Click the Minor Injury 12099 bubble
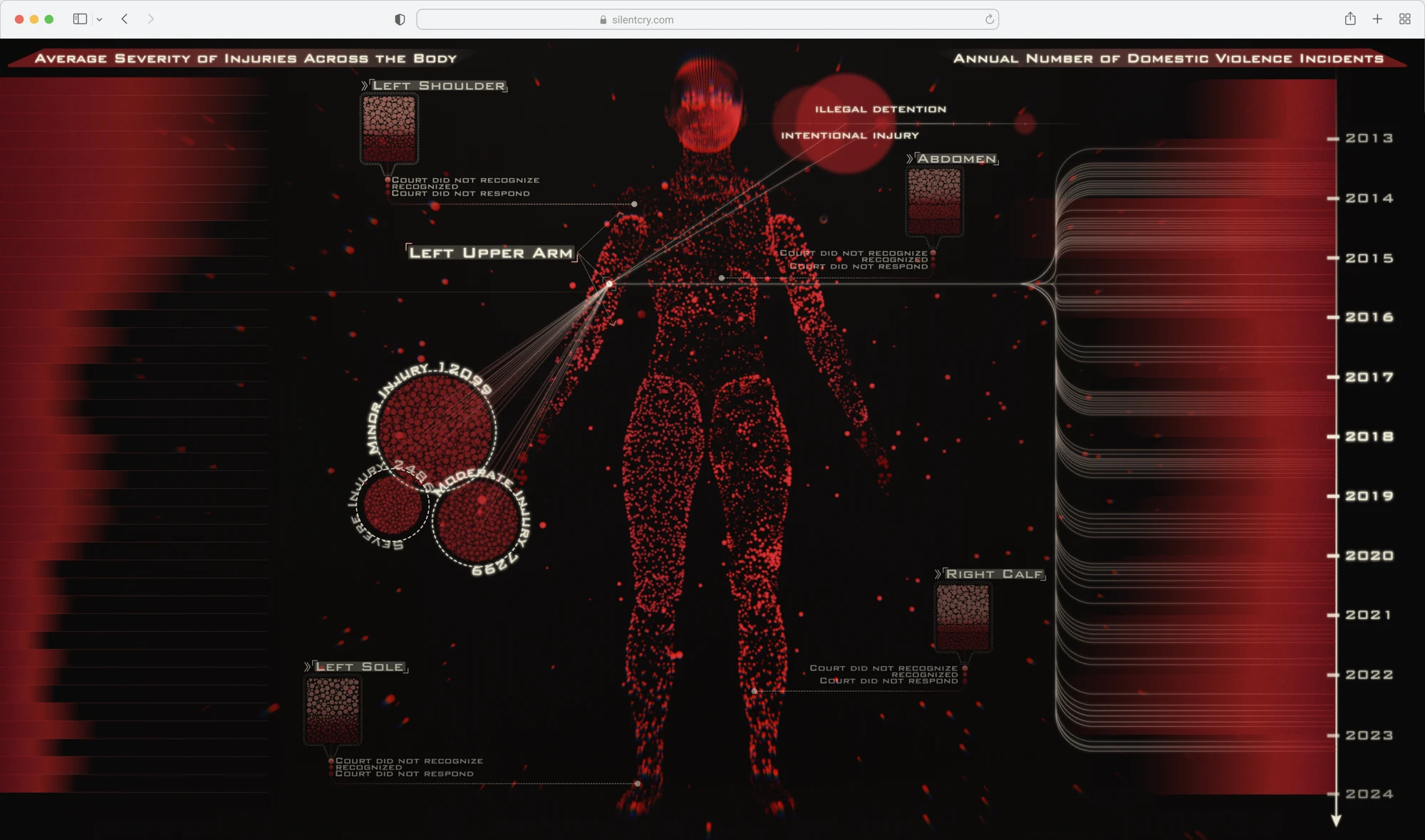The image size is (1425, 840). point(435,431)
